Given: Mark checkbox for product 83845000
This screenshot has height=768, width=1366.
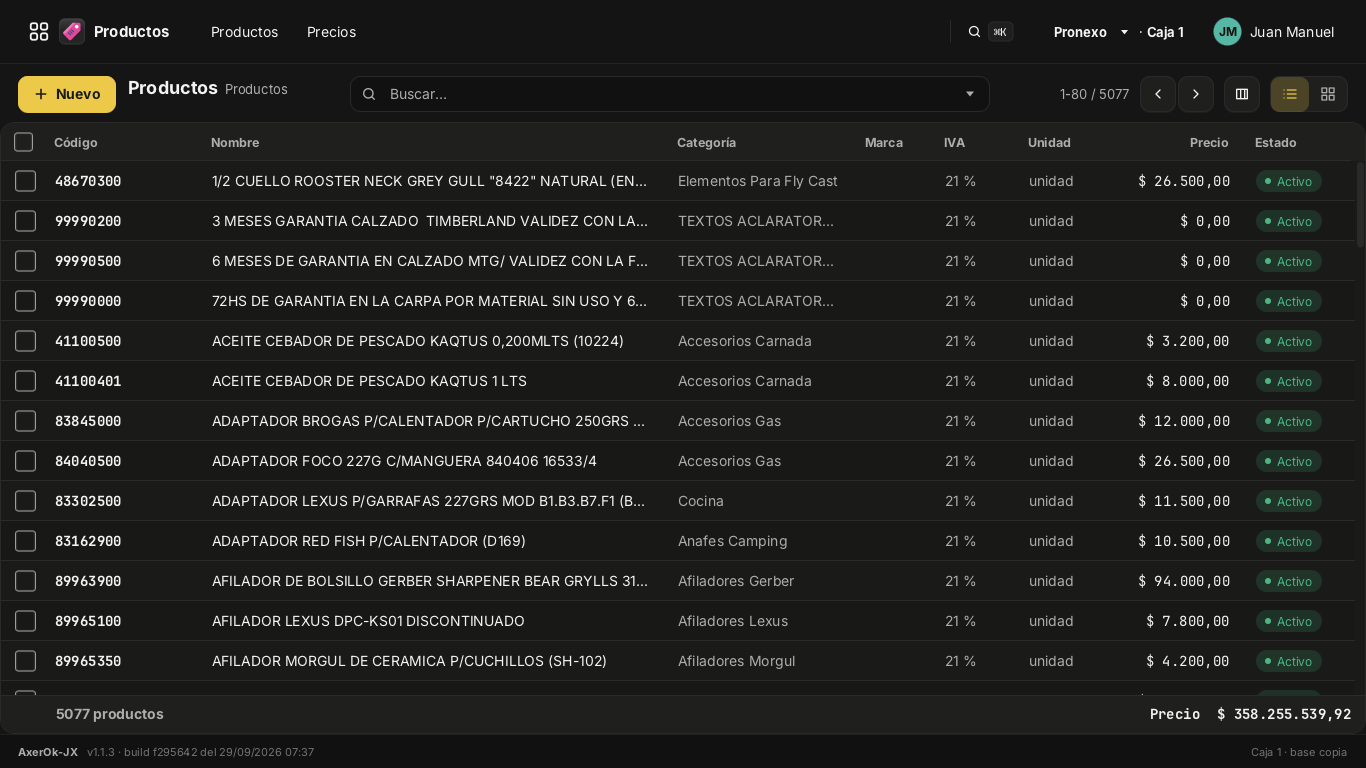Looking at the screenshot, I should 26,421.
